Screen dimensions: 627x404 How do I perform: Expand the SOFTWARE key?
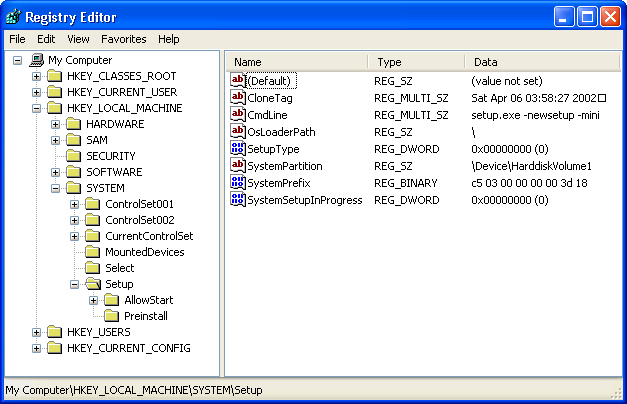tap(56, 172)
